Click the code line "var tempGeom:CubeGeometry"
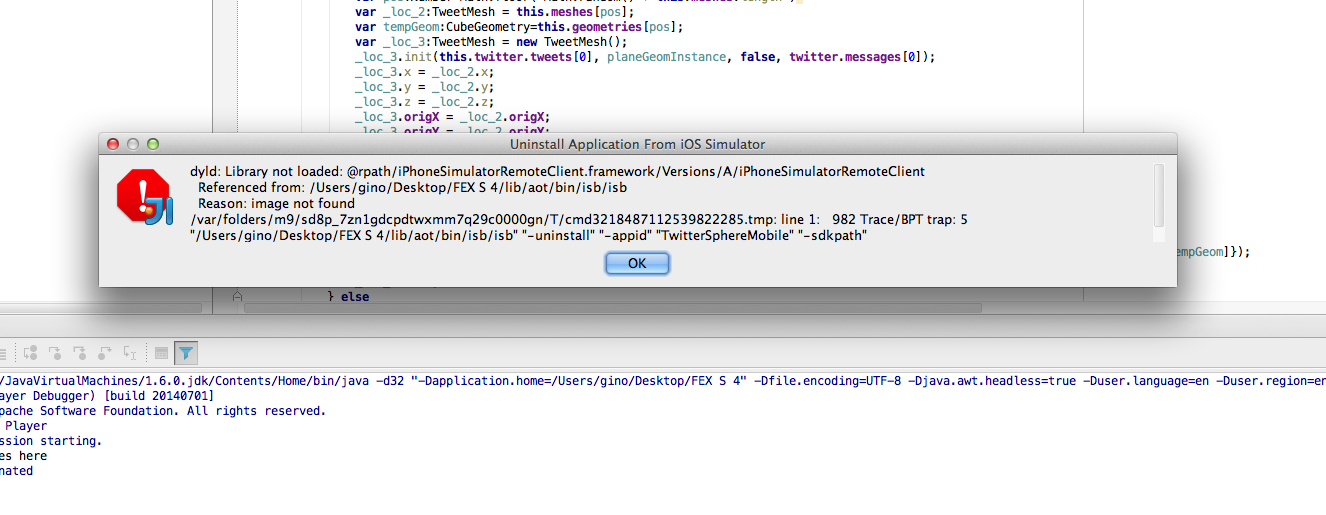The height and width of the screenshot is (515, 1326). click(519, 26)
